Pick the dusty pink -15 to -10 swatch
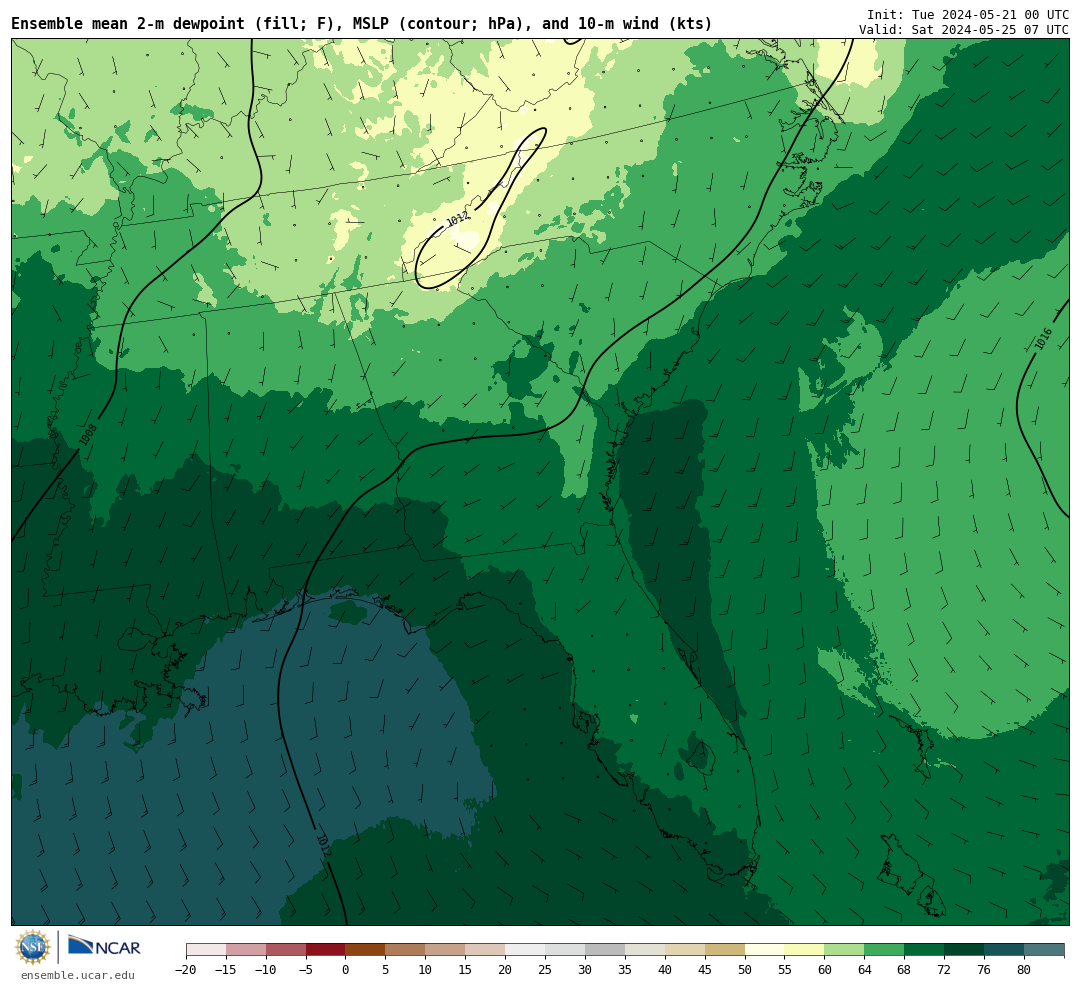 (x=246, y=950)
